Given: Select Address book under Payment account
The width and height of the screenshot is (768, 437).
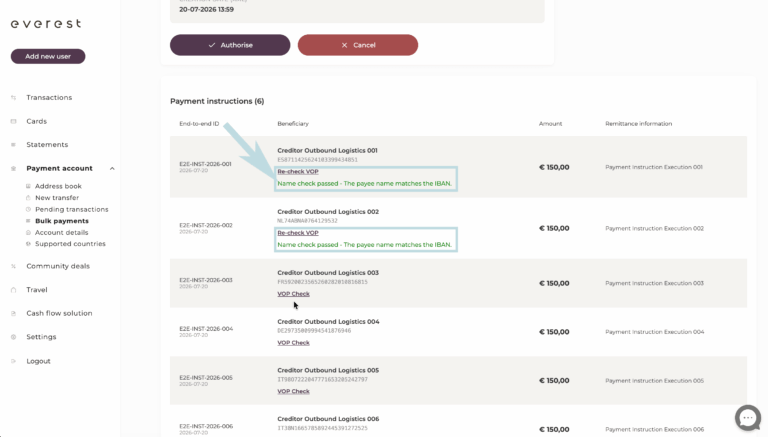Looking at the screenshot, I should pos(58,186).
